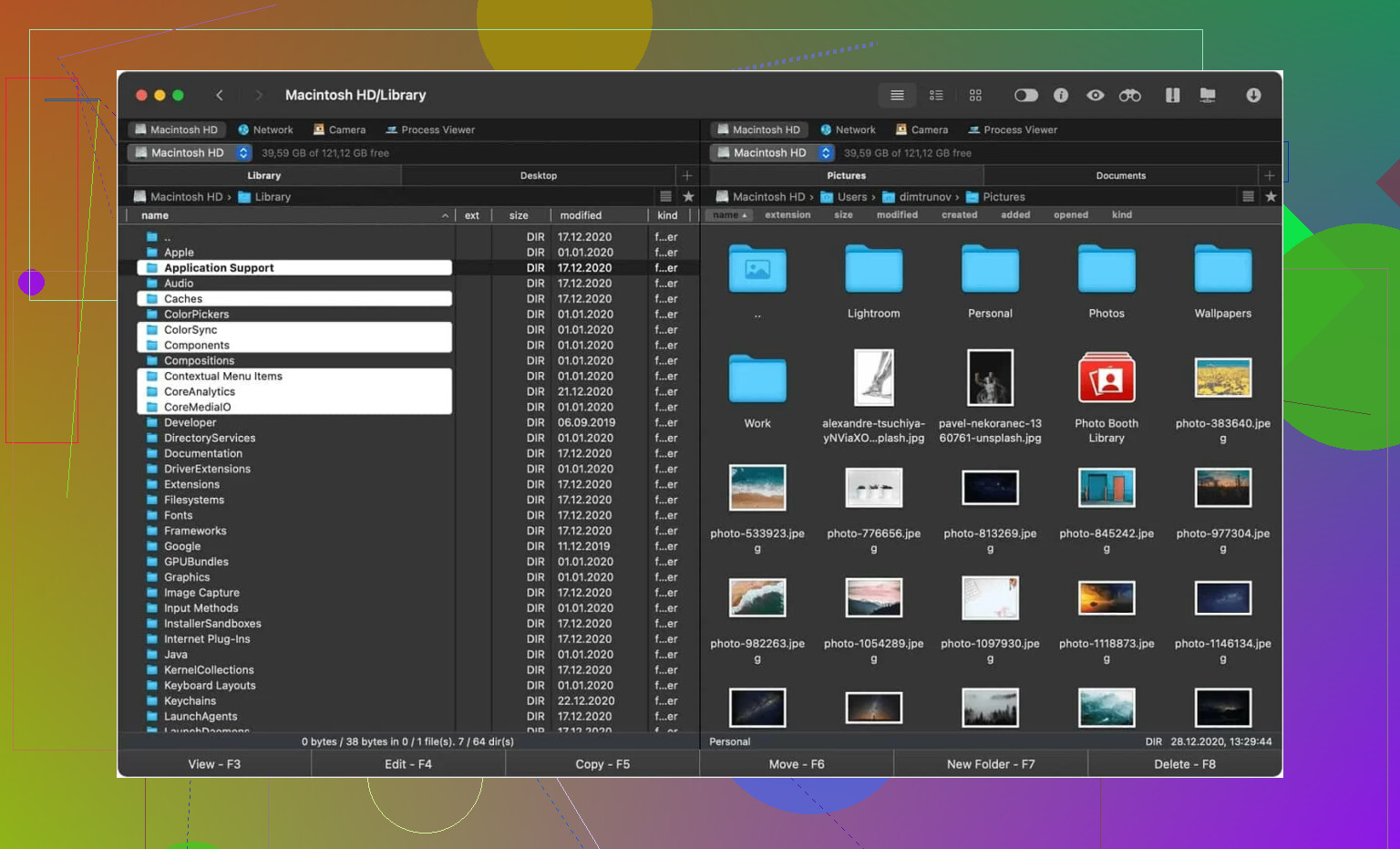
Task: Select the Photo Booth Library item
Action: point(1107,378)
